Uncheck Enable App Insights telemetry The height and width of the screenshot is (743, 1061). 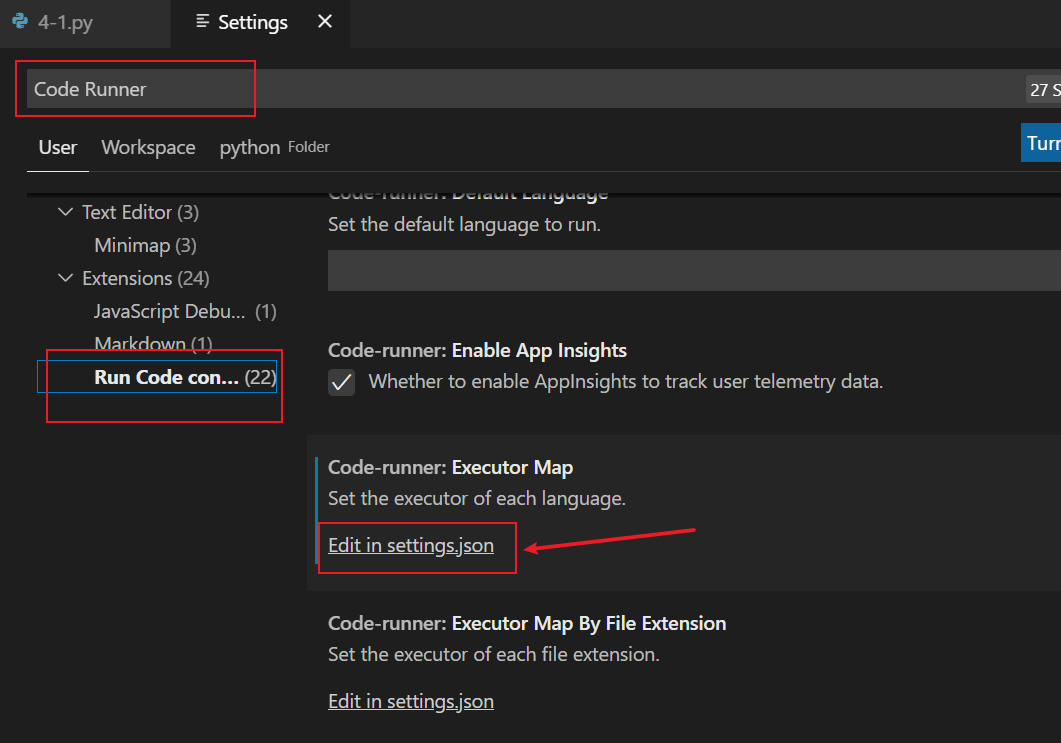(341, 382)
